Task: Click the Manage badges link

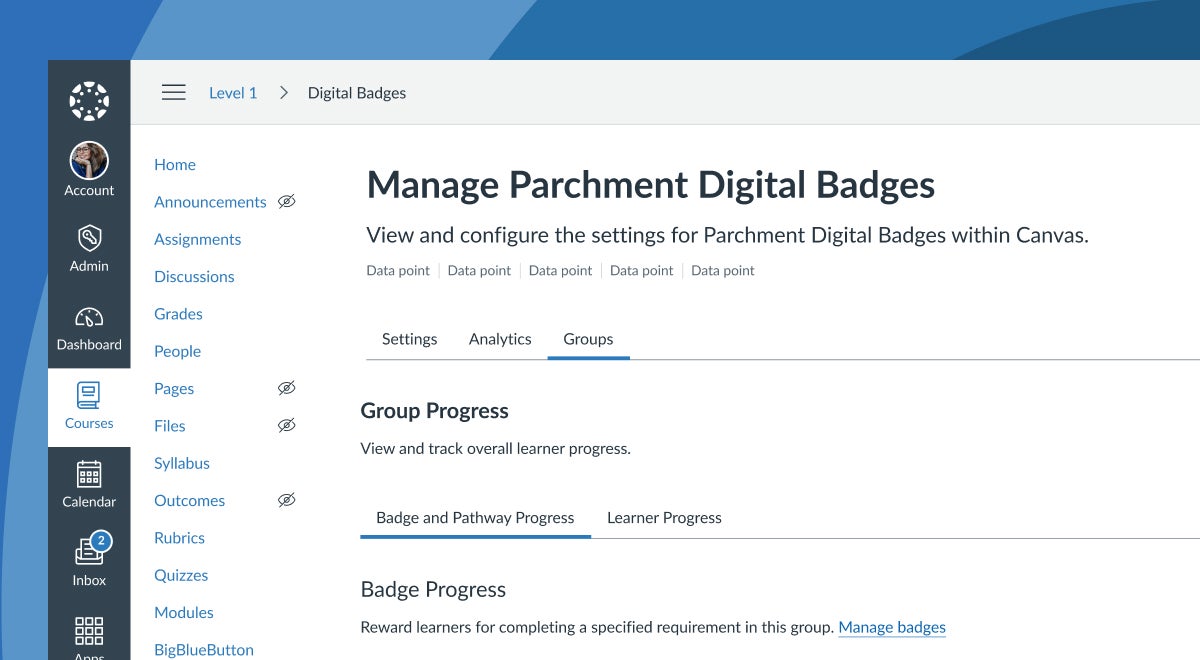Action: coord(892,627)
